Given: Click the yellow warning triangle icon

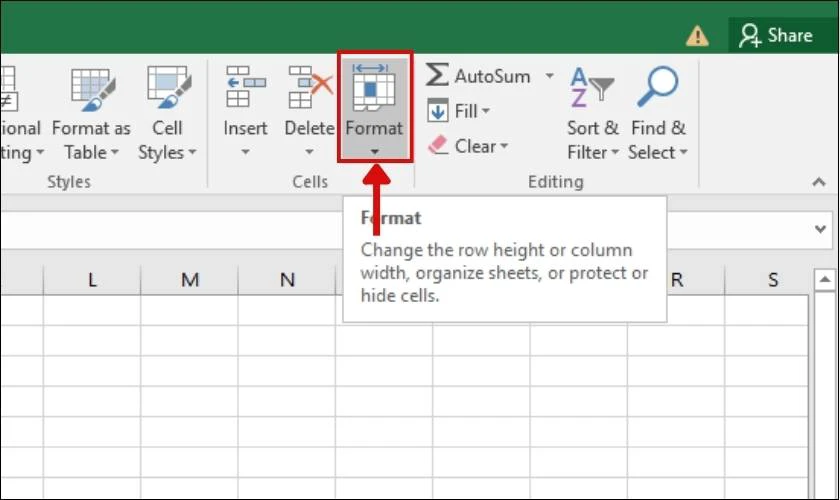Looking at the screenshot, I should pyautogui.click(x=697, y=36).
